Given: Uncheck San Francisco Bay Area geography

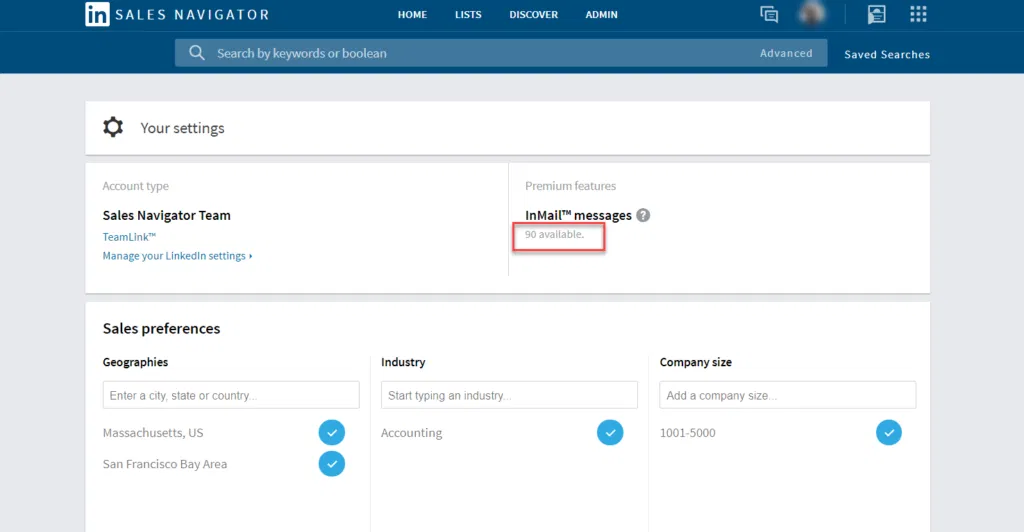Looking at the screenshot, I should [x=332, y=464].
